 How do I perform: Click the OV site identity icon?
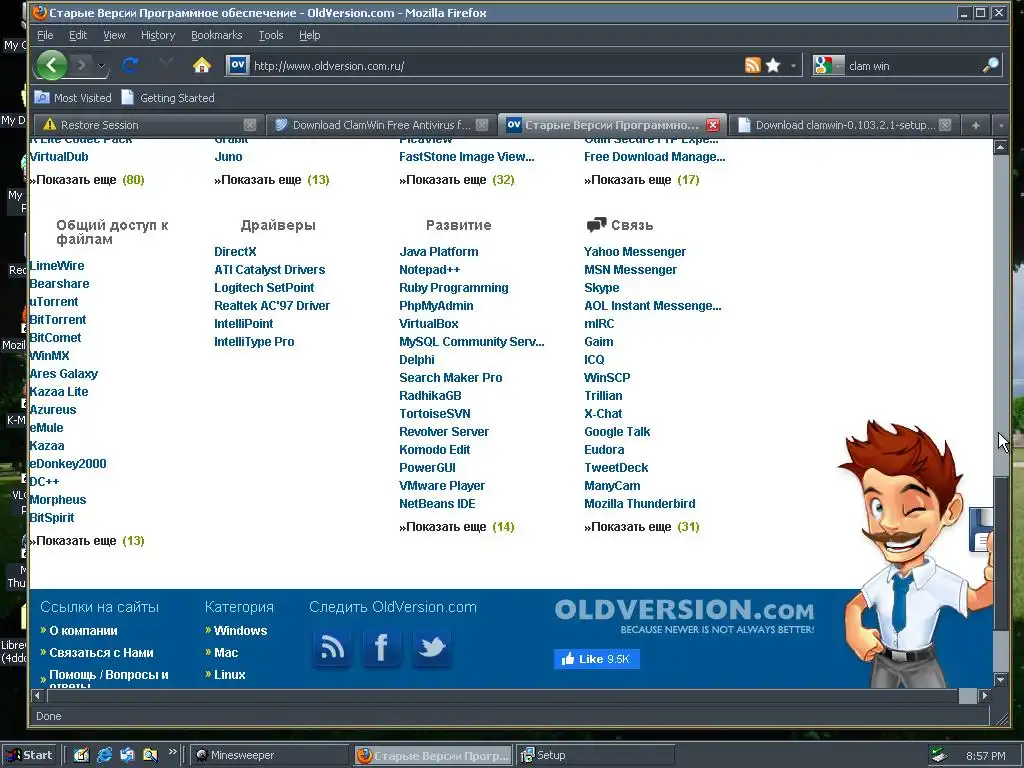[x=238, y=65]
